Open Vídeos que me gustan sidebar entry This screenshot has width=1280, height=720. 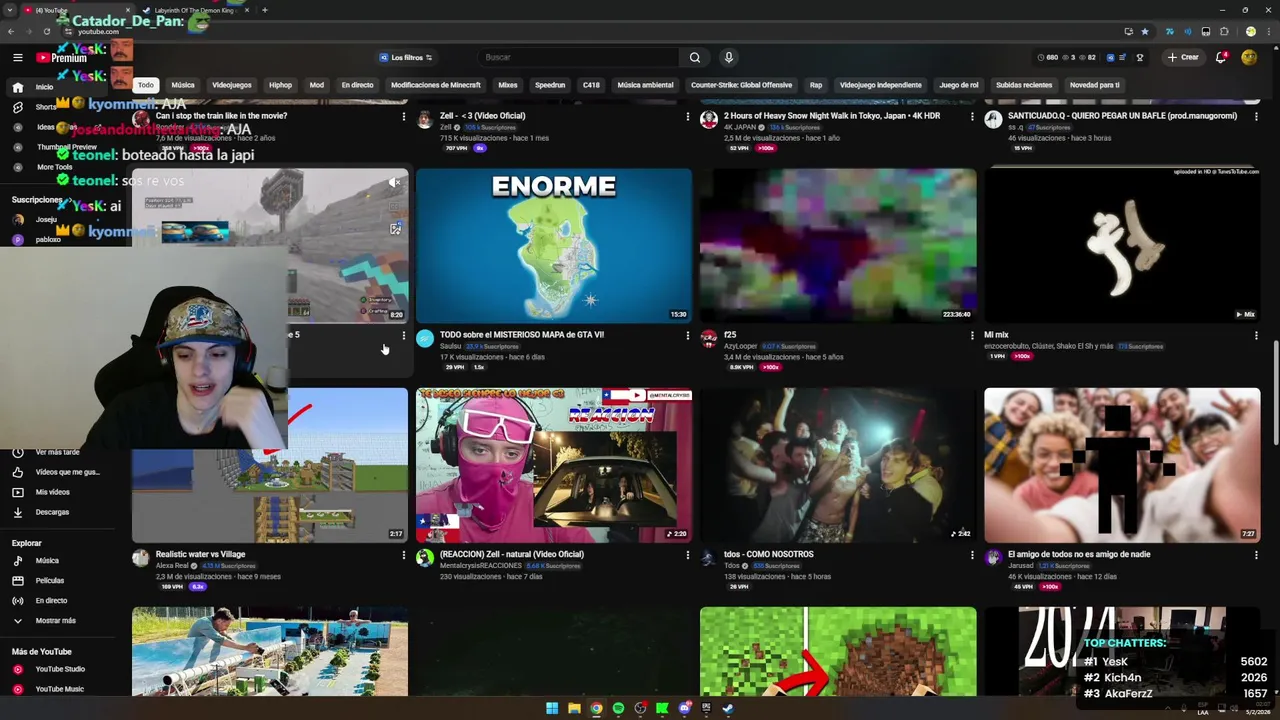(58, 472)
